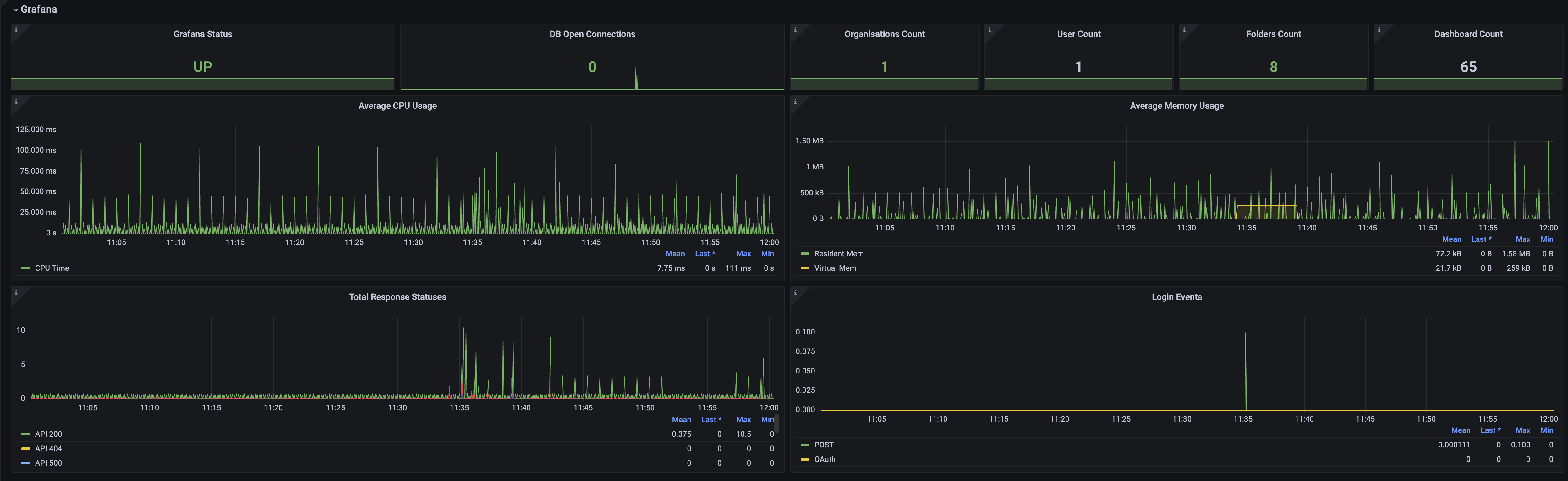
Task: Collapse the Grafana row with its chevron
Action: 15,10
